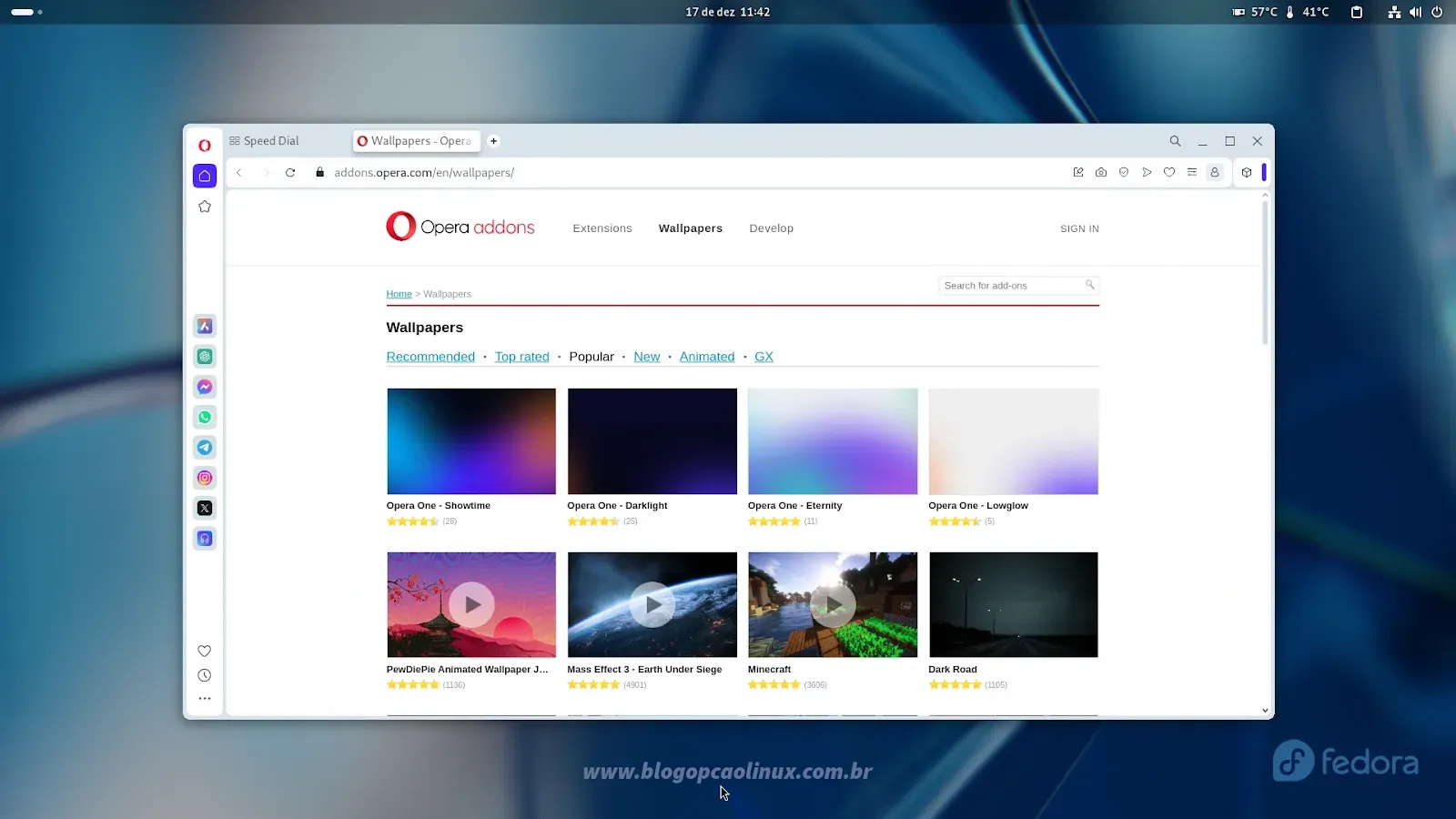Open Easy Setup sliders icon

pos(1192,172)
